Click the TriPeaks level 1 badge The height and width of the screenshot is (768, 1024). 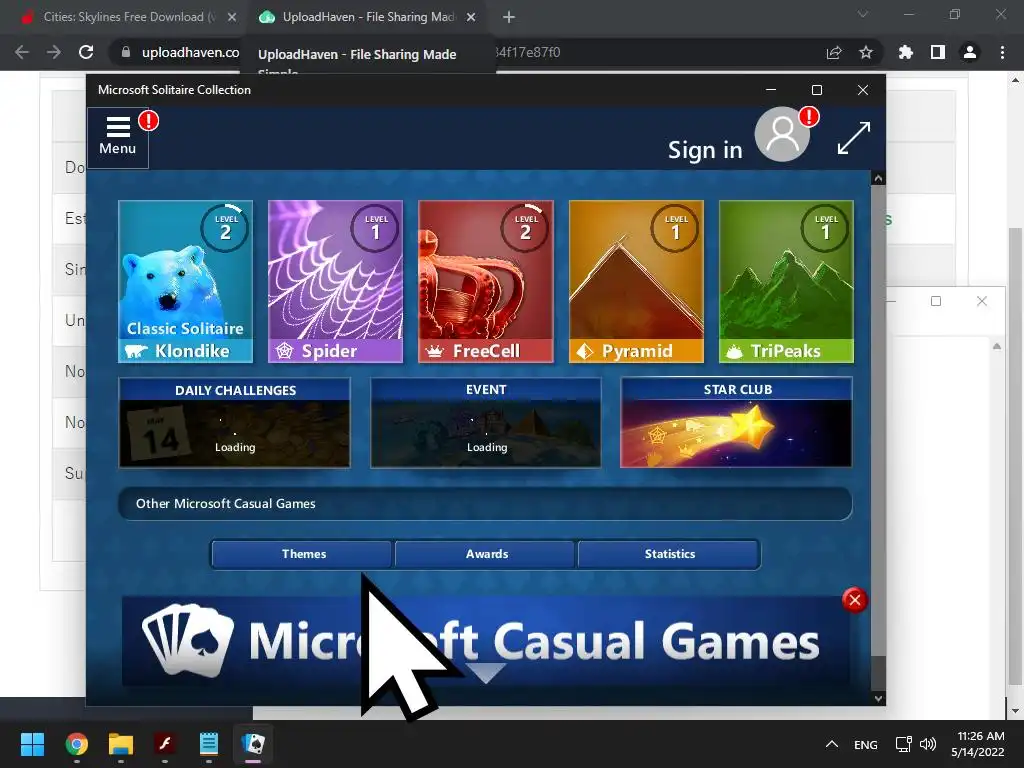click(826, 228)
